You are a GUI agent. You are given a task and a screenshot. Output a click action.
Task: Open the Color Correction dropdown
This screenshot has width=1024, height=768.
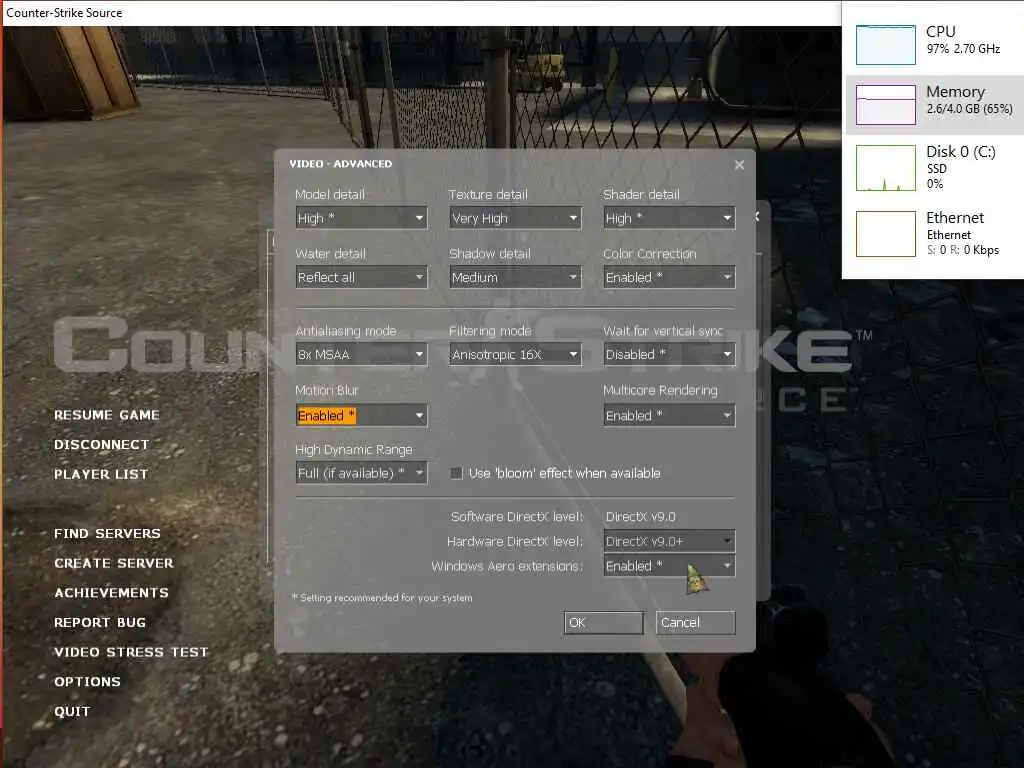click(669, 278)
